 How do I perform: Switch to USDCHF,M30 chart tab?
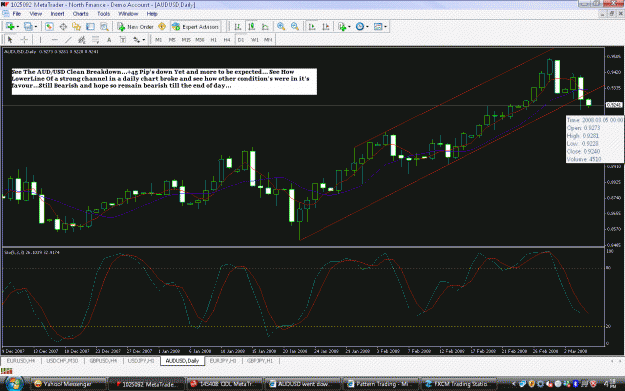point(62,361)
